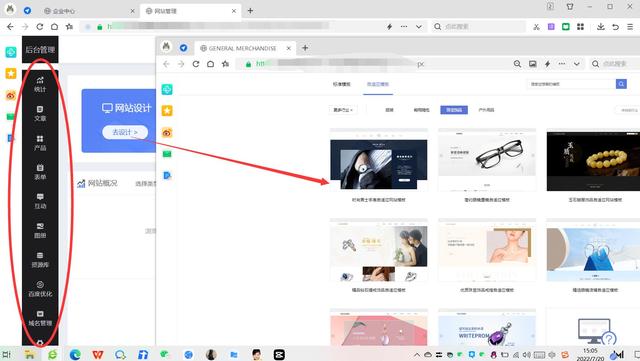Open 域名管理 in the dark sidebar

(x=40, y=318)
